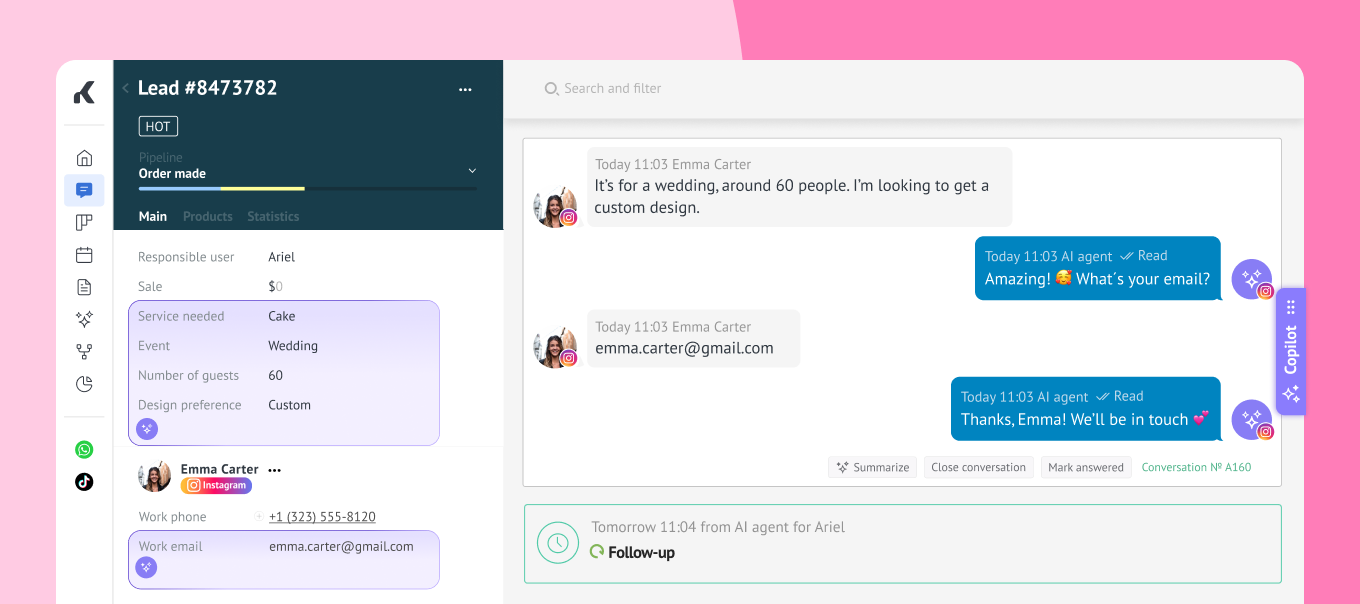This screenshot has width=1360, height=604.
Task: Open the AI sparkles icon in sidebar
Action: pyautogui.click(x=84, y=320)
